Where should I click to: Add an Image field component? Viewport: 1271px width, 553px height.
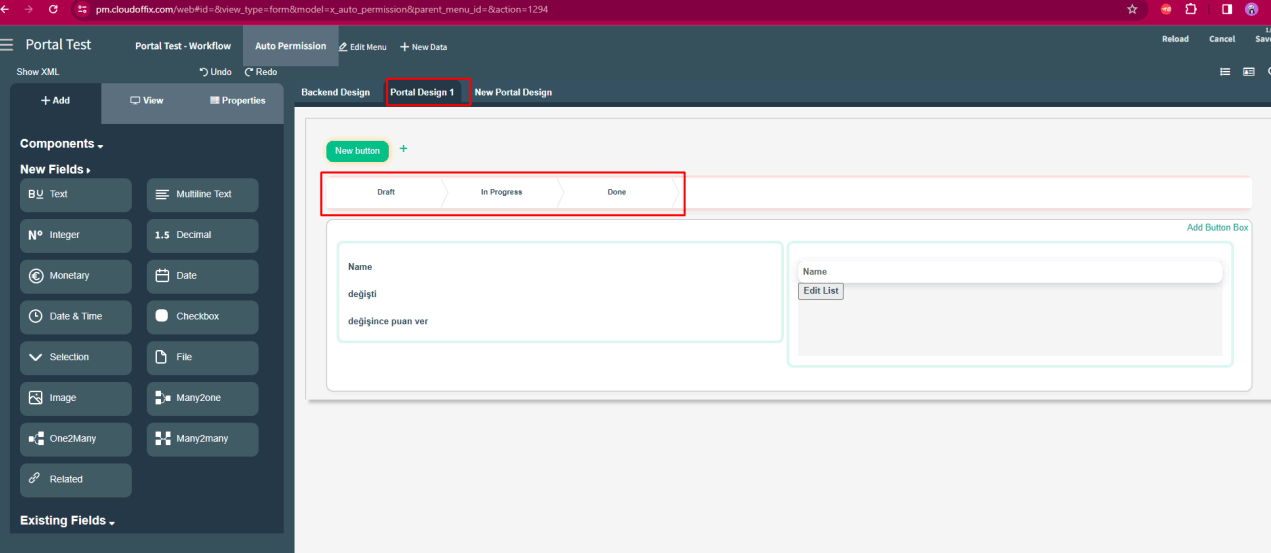(x=76, y=398)
